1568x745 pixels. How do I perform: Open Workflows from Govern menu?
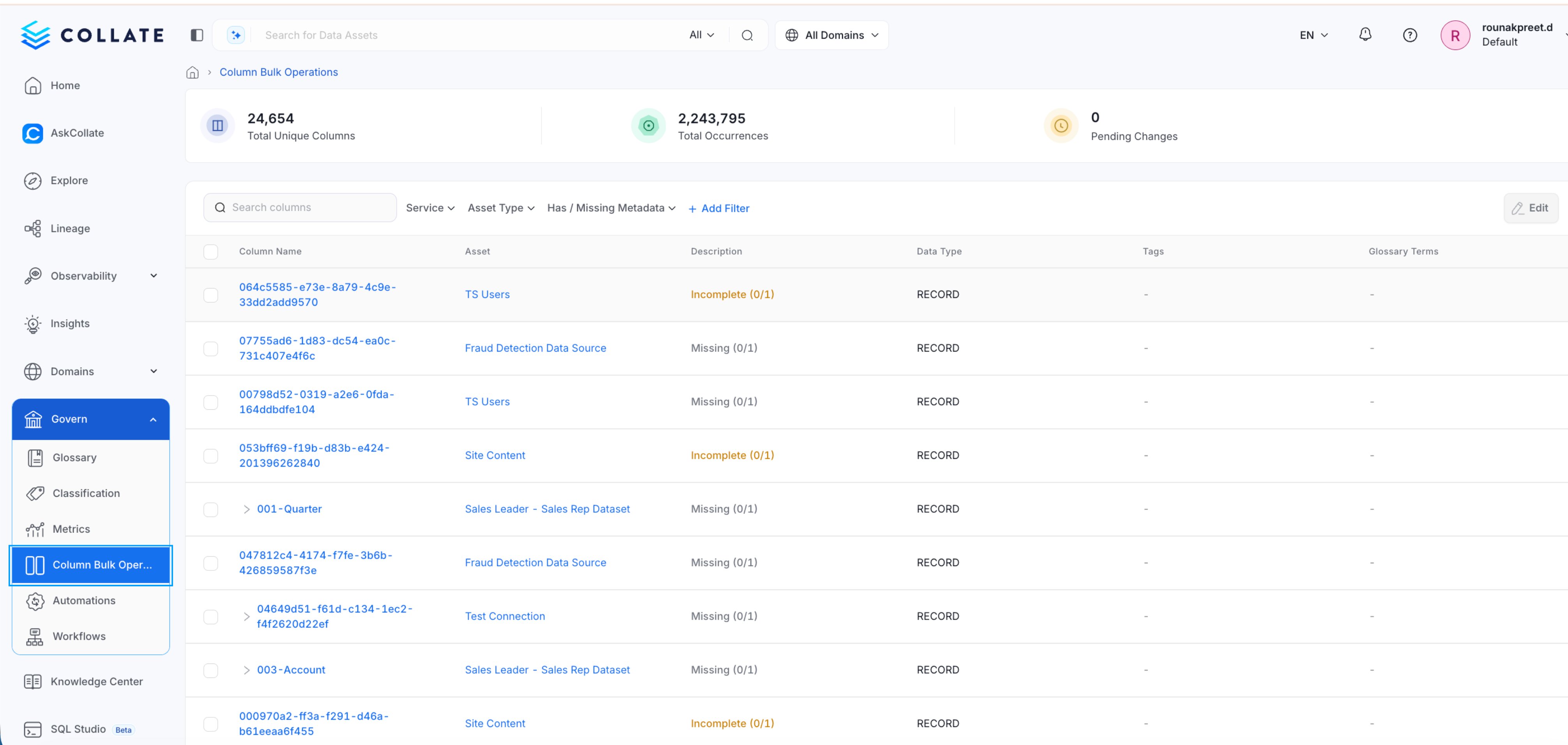pyautogui.click(x=91, y=637)
